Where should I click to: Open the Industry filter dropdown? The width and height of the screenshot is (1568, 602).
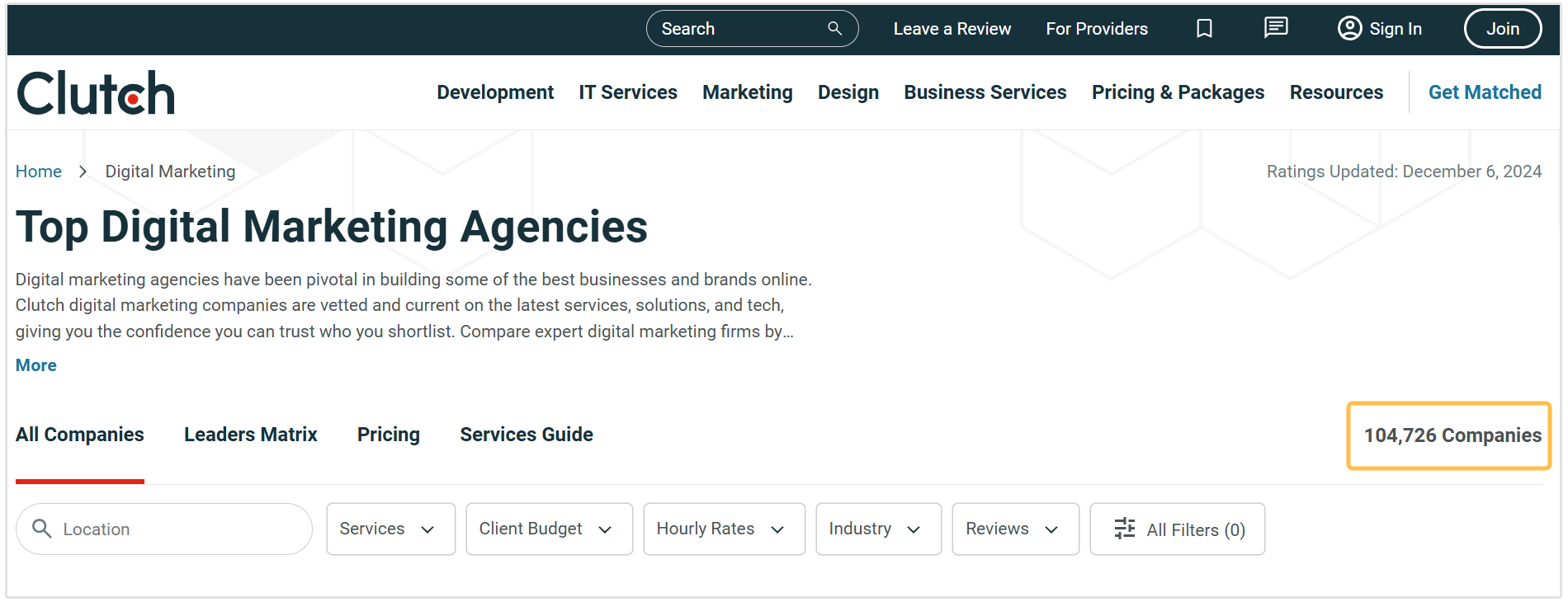click(x=879, y=529)
